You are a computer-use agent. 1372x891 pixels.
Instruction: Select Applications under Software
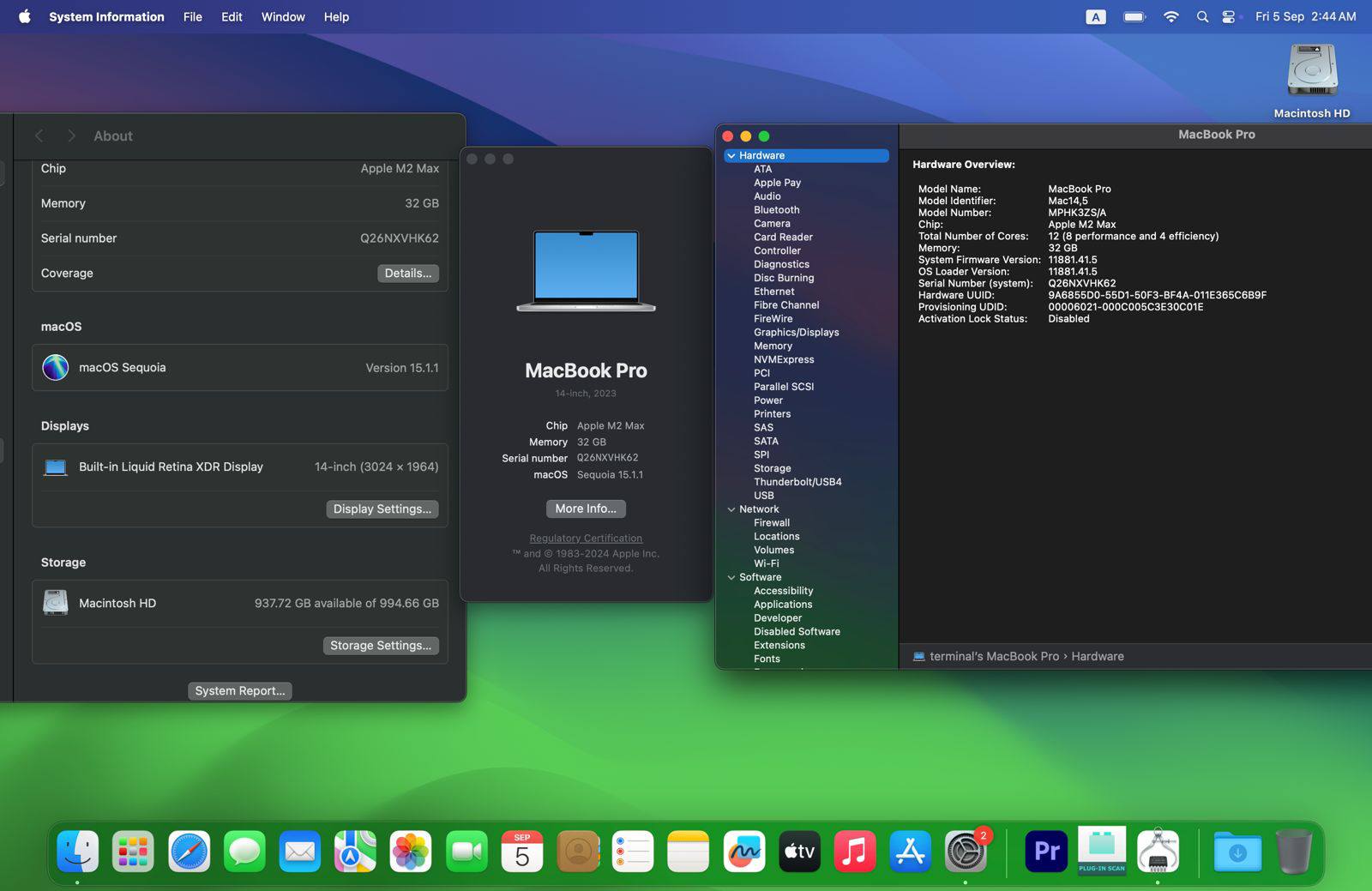click(783, 605)
